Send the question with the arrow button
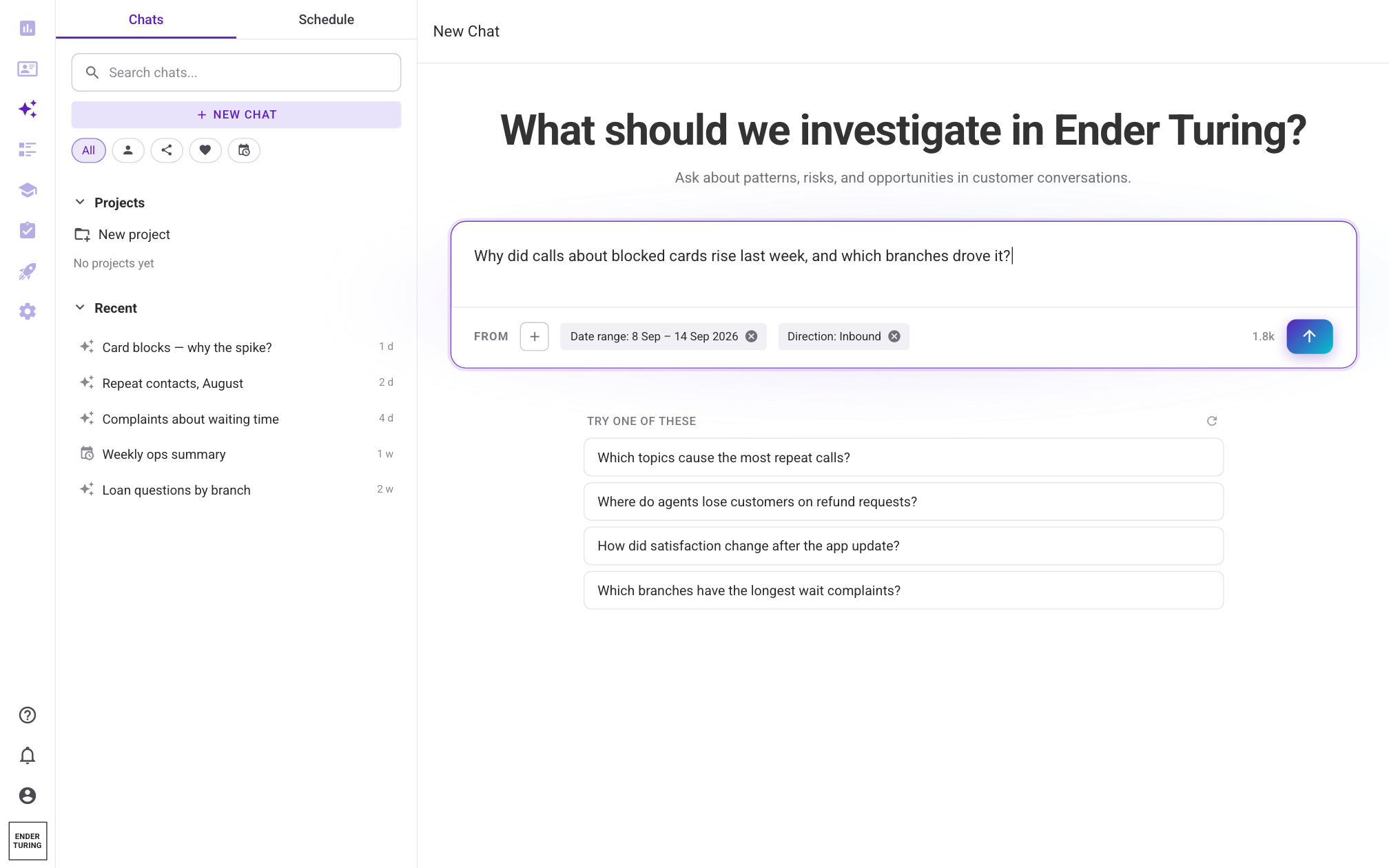 (1310, 336)
